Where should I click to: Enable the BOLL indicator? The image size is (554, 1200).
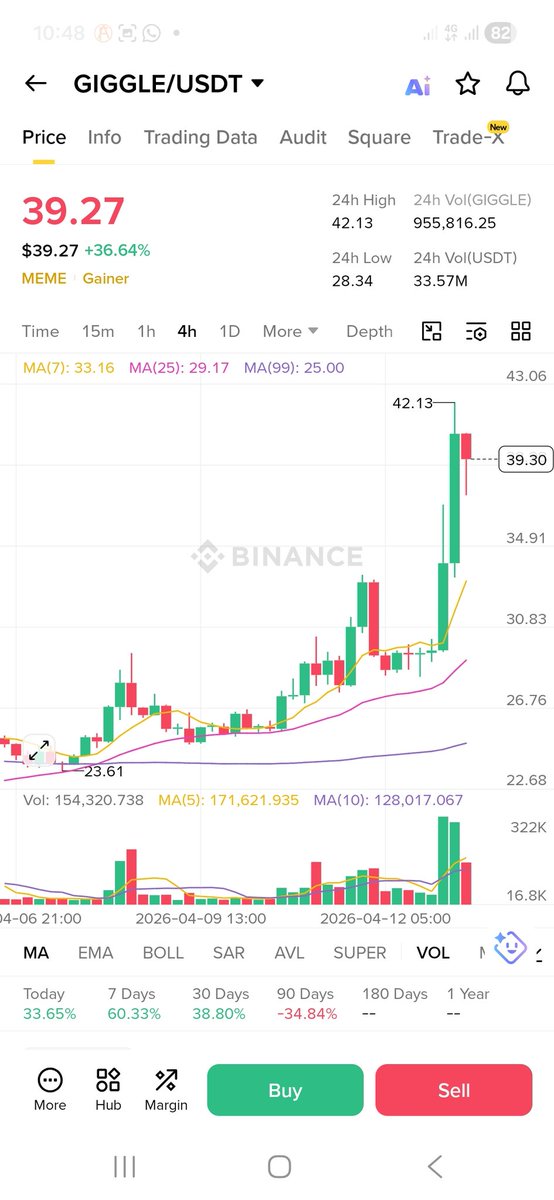tap(163, 953)
